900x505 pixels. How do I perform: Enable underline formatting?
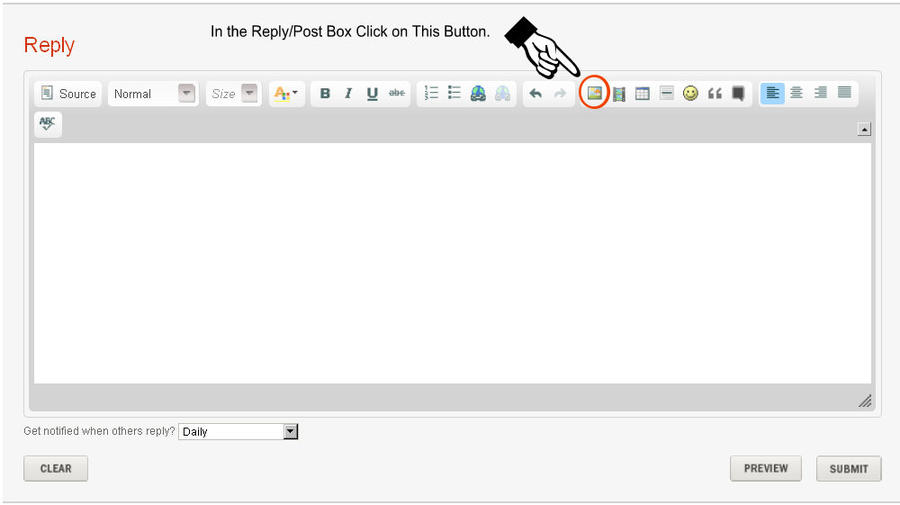pos(372,93)
